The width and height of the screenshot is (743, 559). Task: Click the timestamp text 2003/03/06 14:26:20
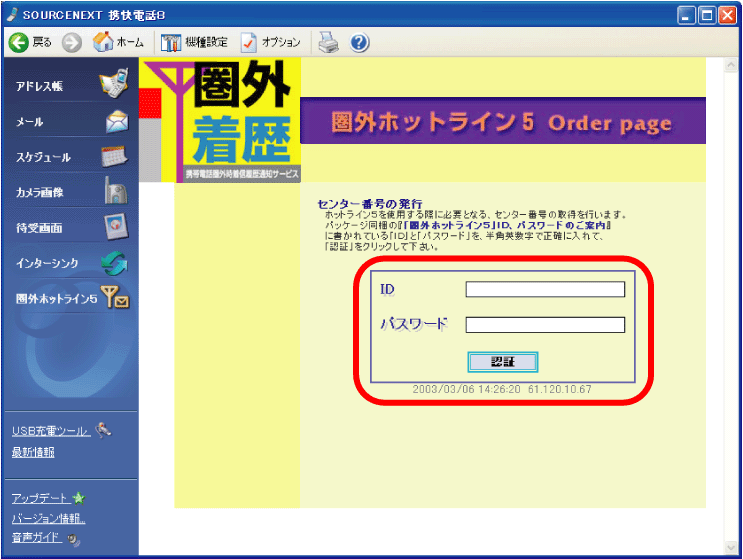(x=466, y=389)
